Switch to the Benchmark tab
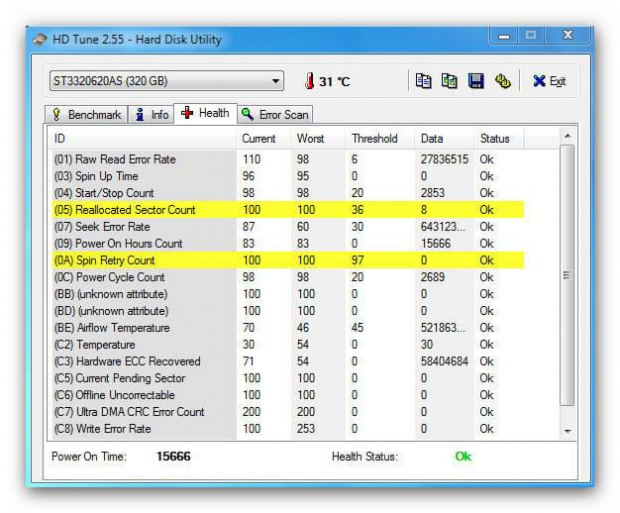Screen dimensions: 620x513 (x=87, y=115)
